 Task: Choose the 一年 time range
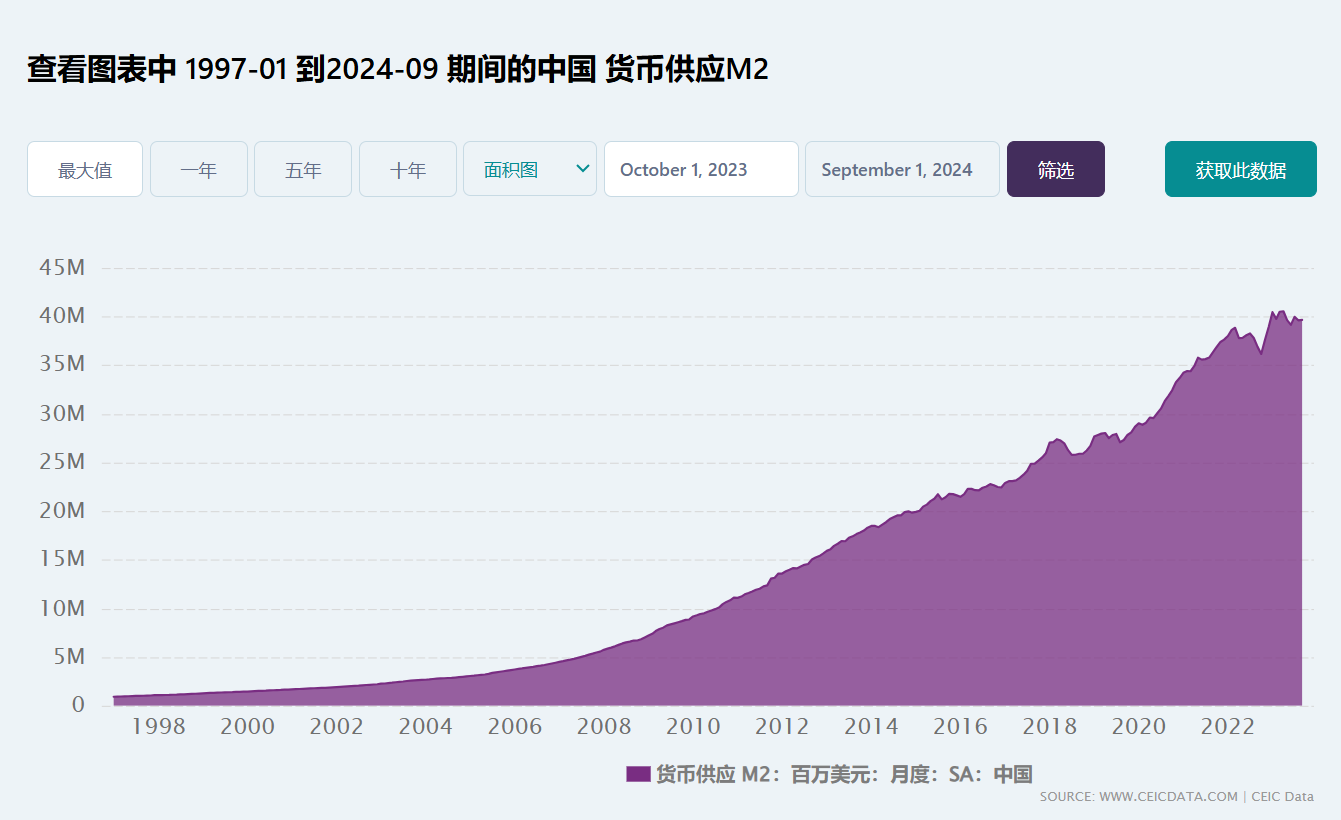[x=199, y=169]
